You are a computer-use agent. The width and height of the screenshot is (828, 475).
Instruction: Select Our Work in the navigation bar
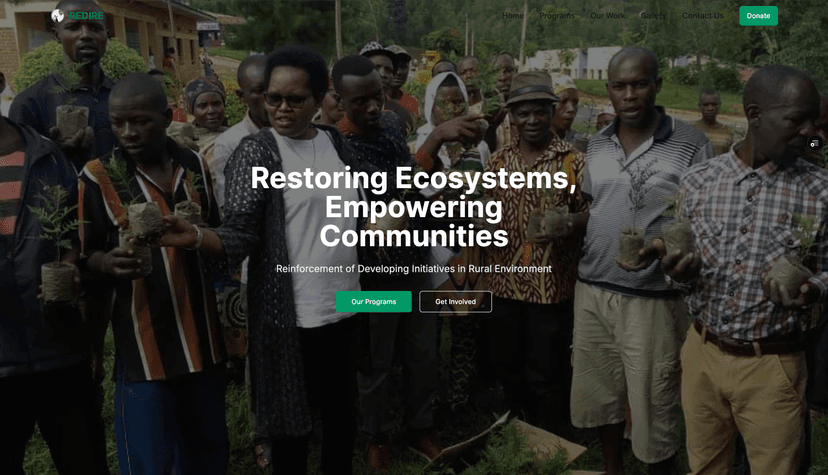(608, 16)
